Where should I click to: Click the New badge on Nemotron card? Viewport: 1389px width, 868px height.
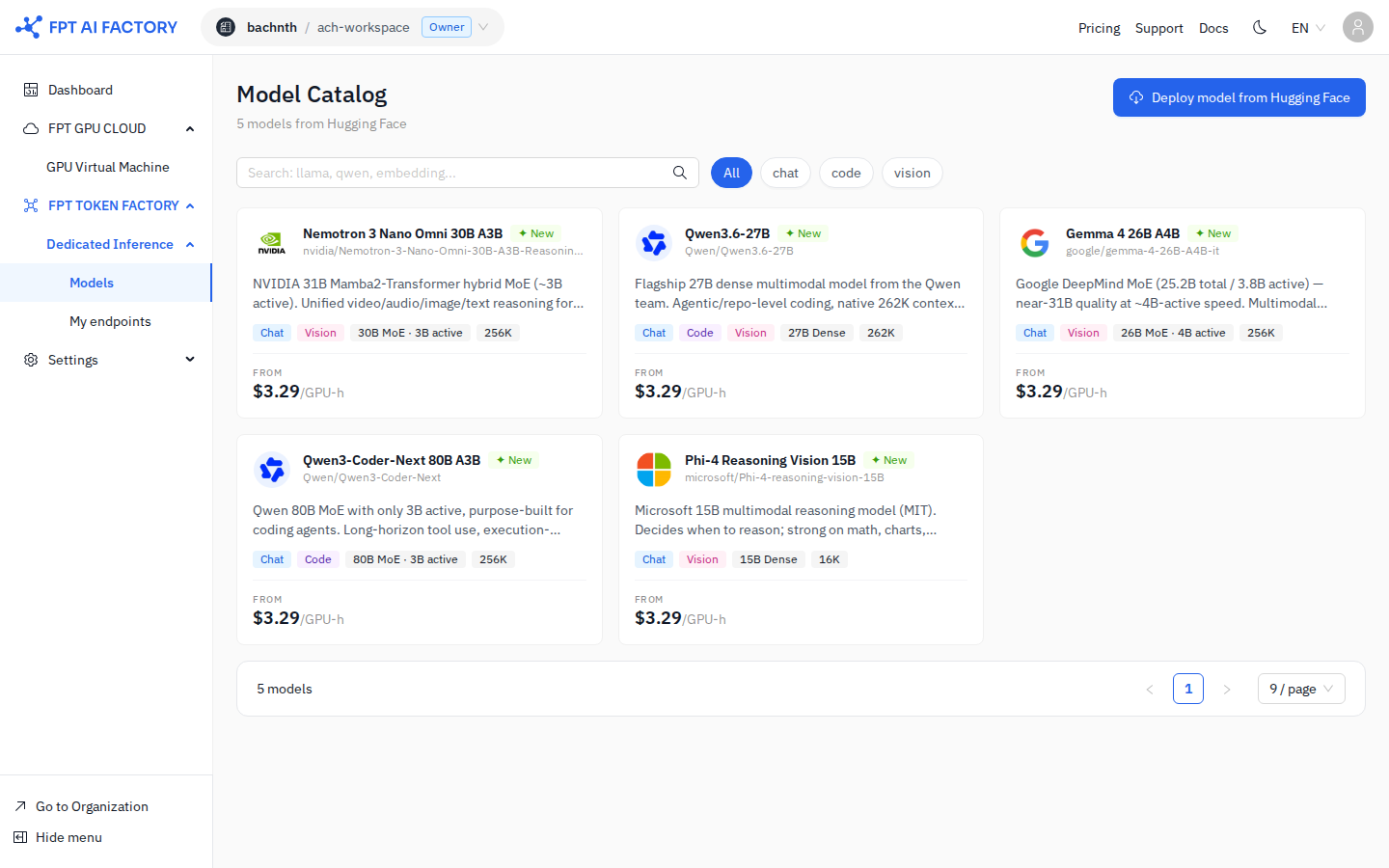click(x=536, y=233)
